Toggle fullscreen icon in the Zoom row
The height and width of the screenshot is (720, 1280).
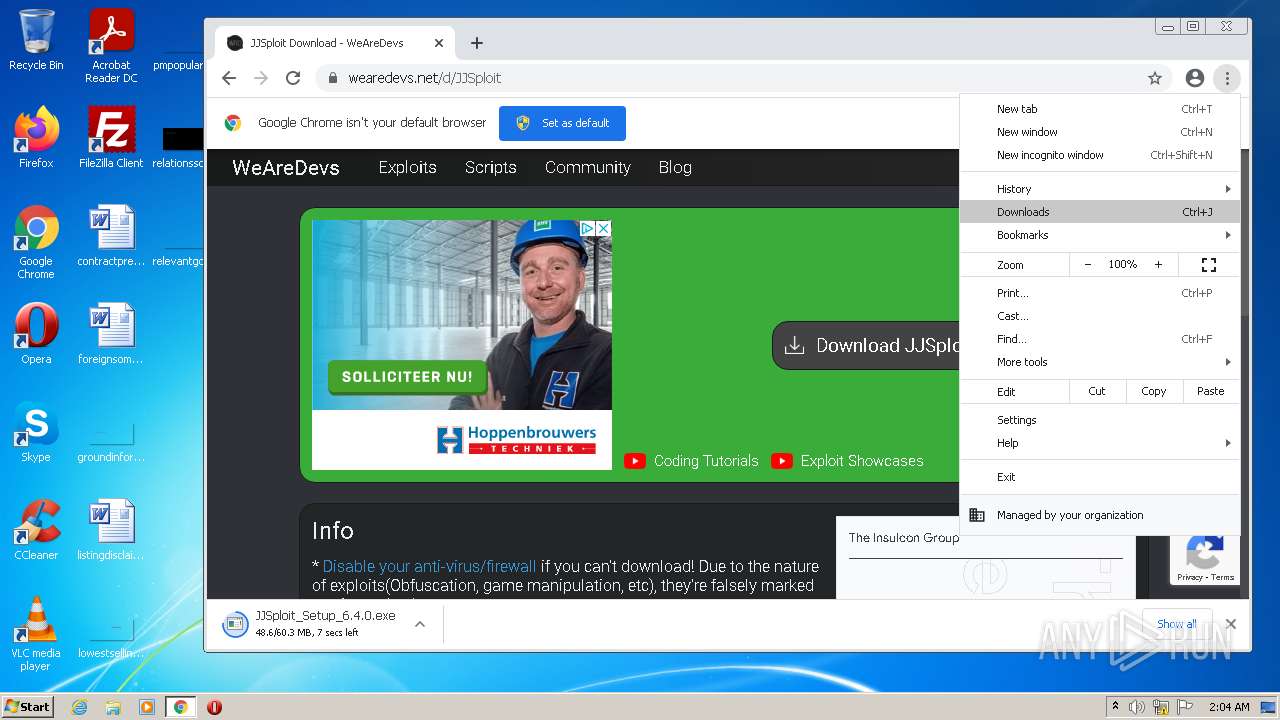(1209, 265)
